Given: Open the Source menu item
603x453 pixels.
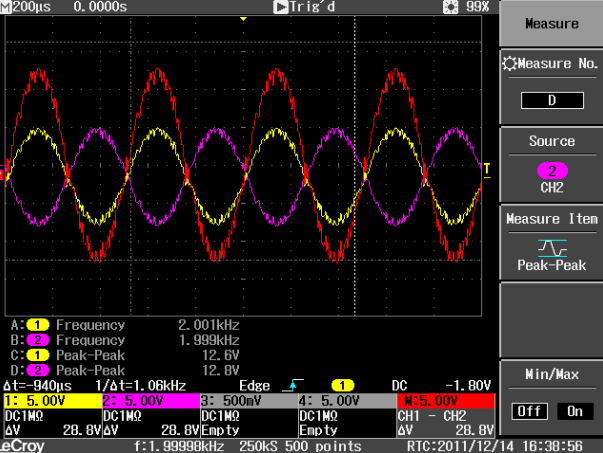Looking at the screenshot, I should pos(551,165).
